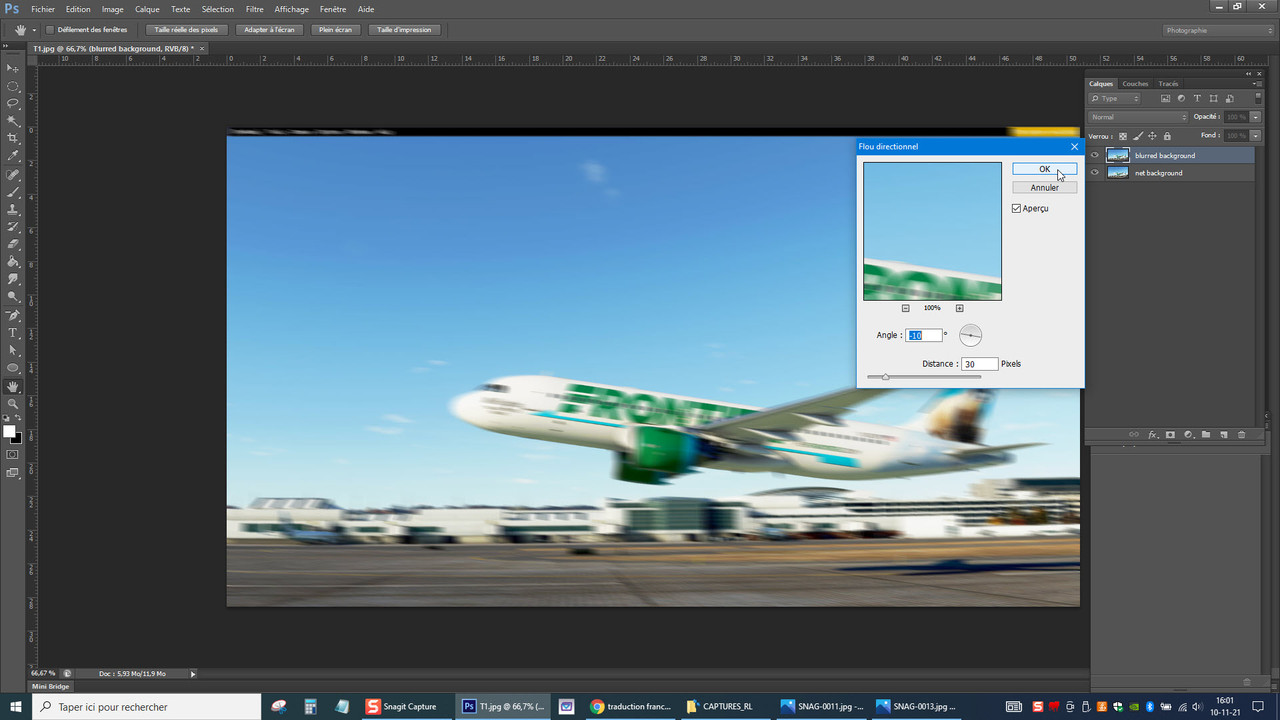1280x720 pixels.
Task: Open the Opacité slider dropdown
Action: pyautogui.click(x=1256, y=117)
